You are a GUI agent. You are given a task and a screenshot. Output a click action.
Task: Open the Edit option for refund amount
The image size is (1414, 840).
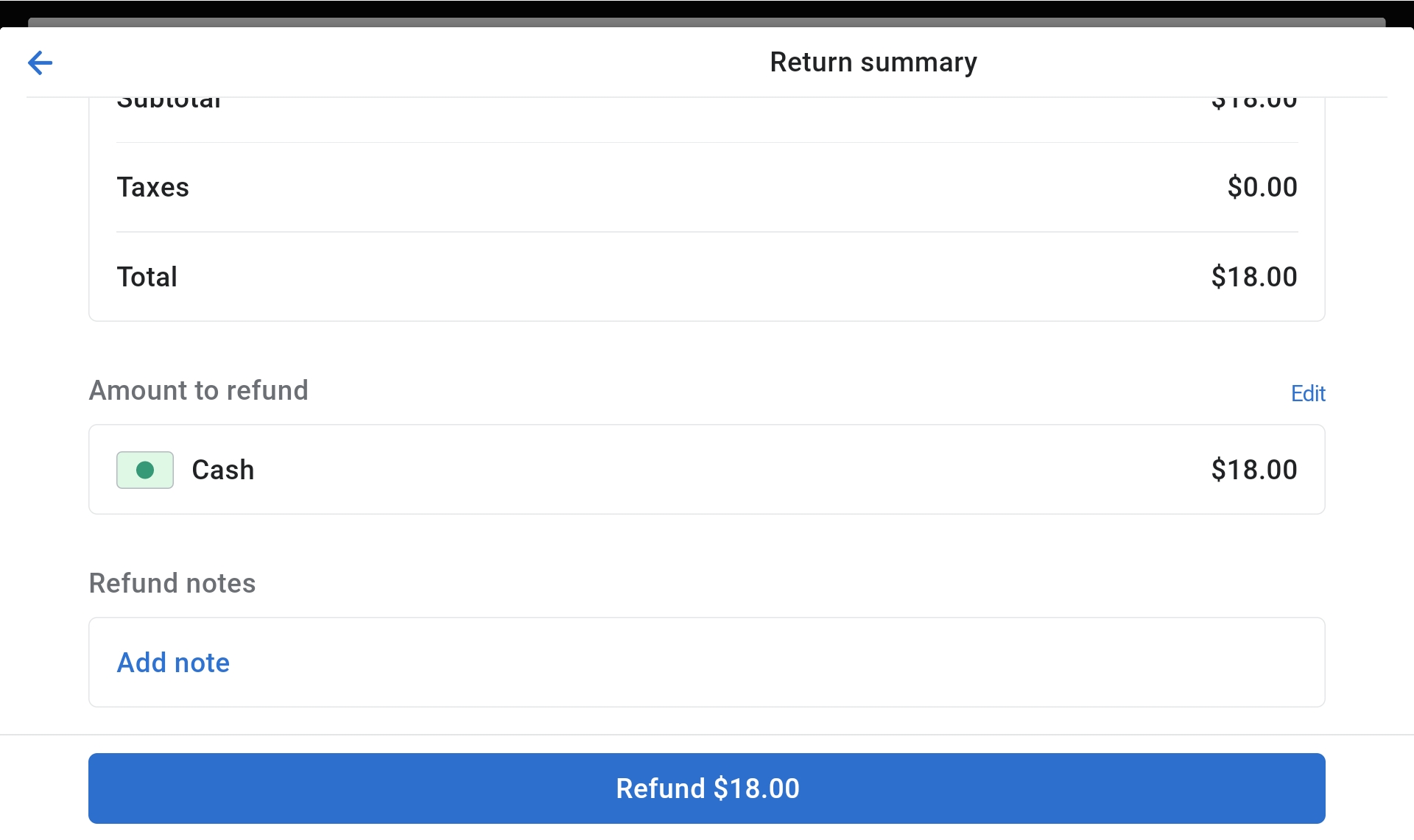pyautogui.click(x=1308, y=394)
